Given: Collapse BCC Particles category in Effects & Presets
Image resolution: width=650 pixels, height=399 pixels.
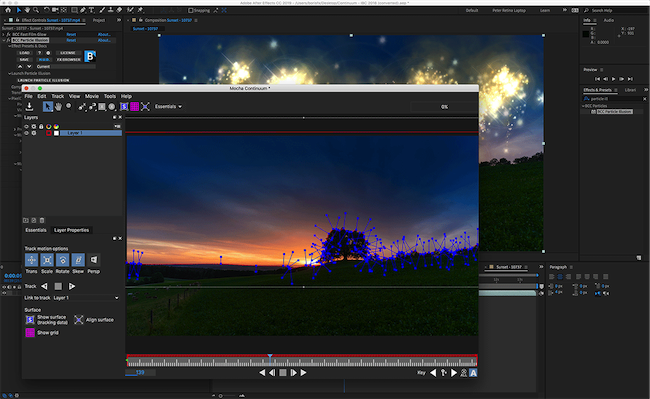Looking at the screenshot, I should [583, 106].
